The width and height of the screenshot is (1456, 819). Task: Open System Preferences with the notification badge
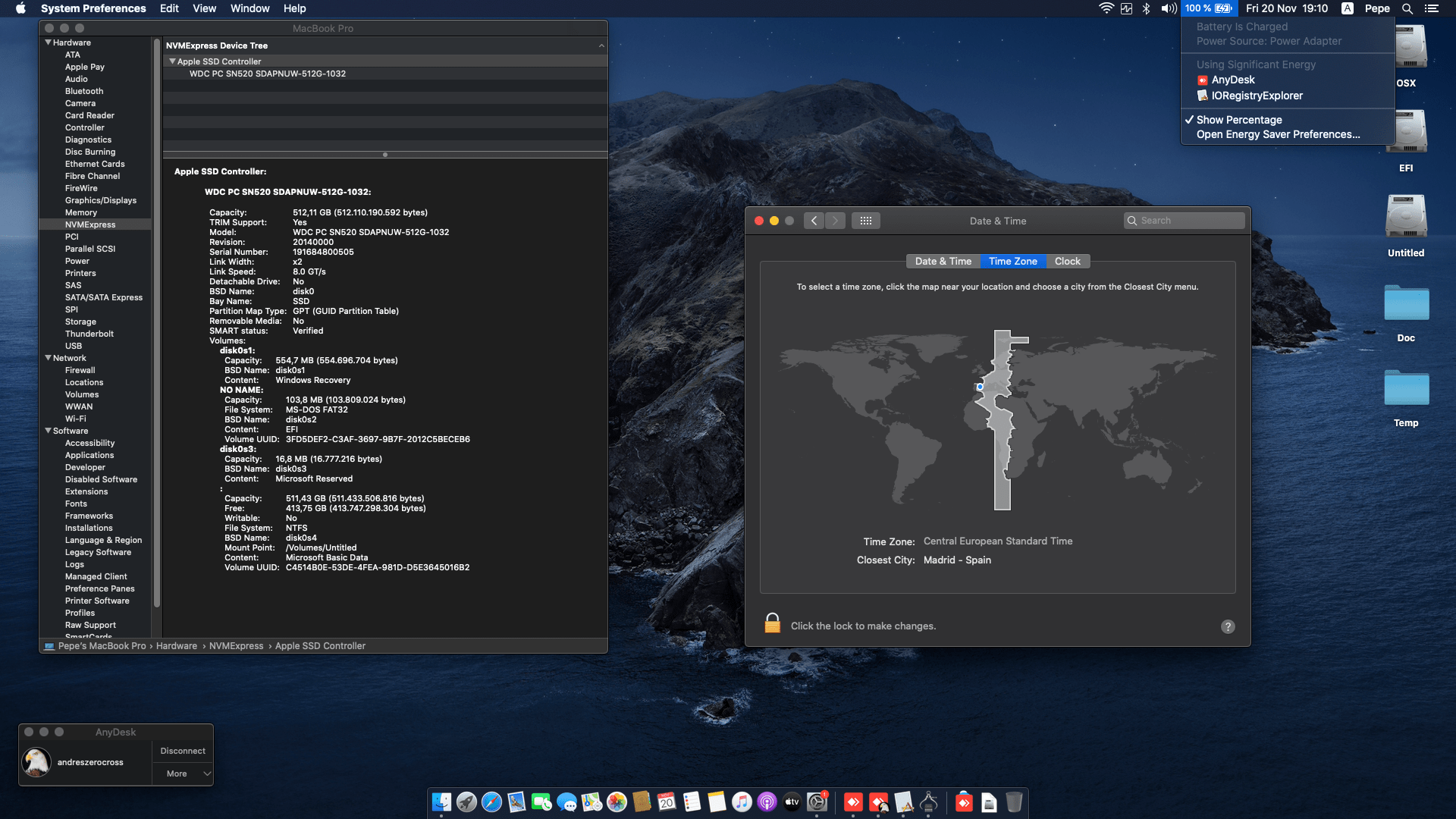coord(817,802)
